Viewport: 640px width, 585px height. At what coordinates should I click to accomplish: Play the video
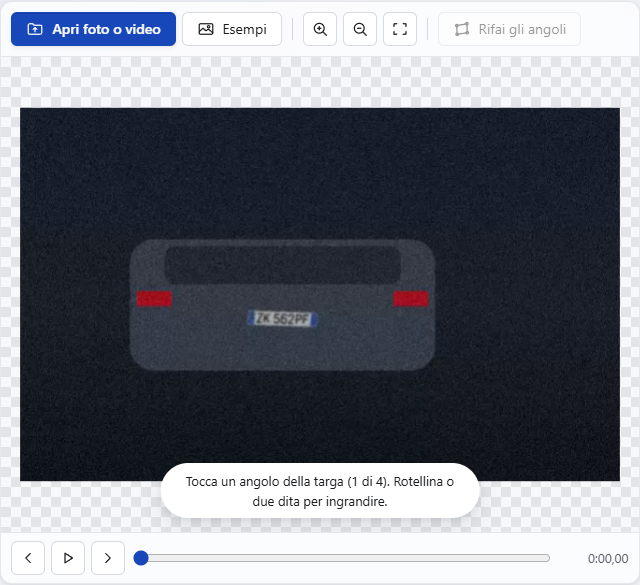(68, 558)
